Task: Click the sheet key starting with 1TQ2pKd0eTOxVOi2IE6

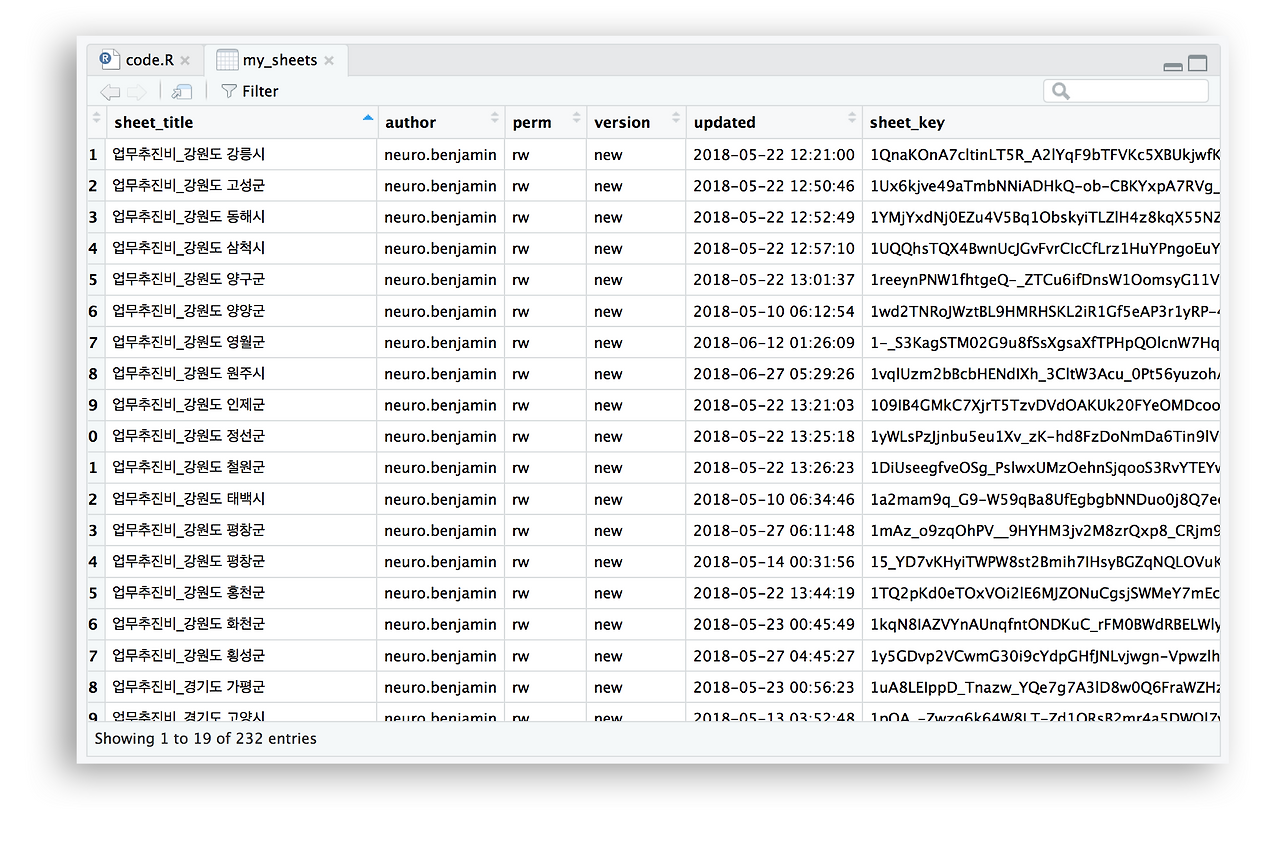Action: coord(1045,593)
